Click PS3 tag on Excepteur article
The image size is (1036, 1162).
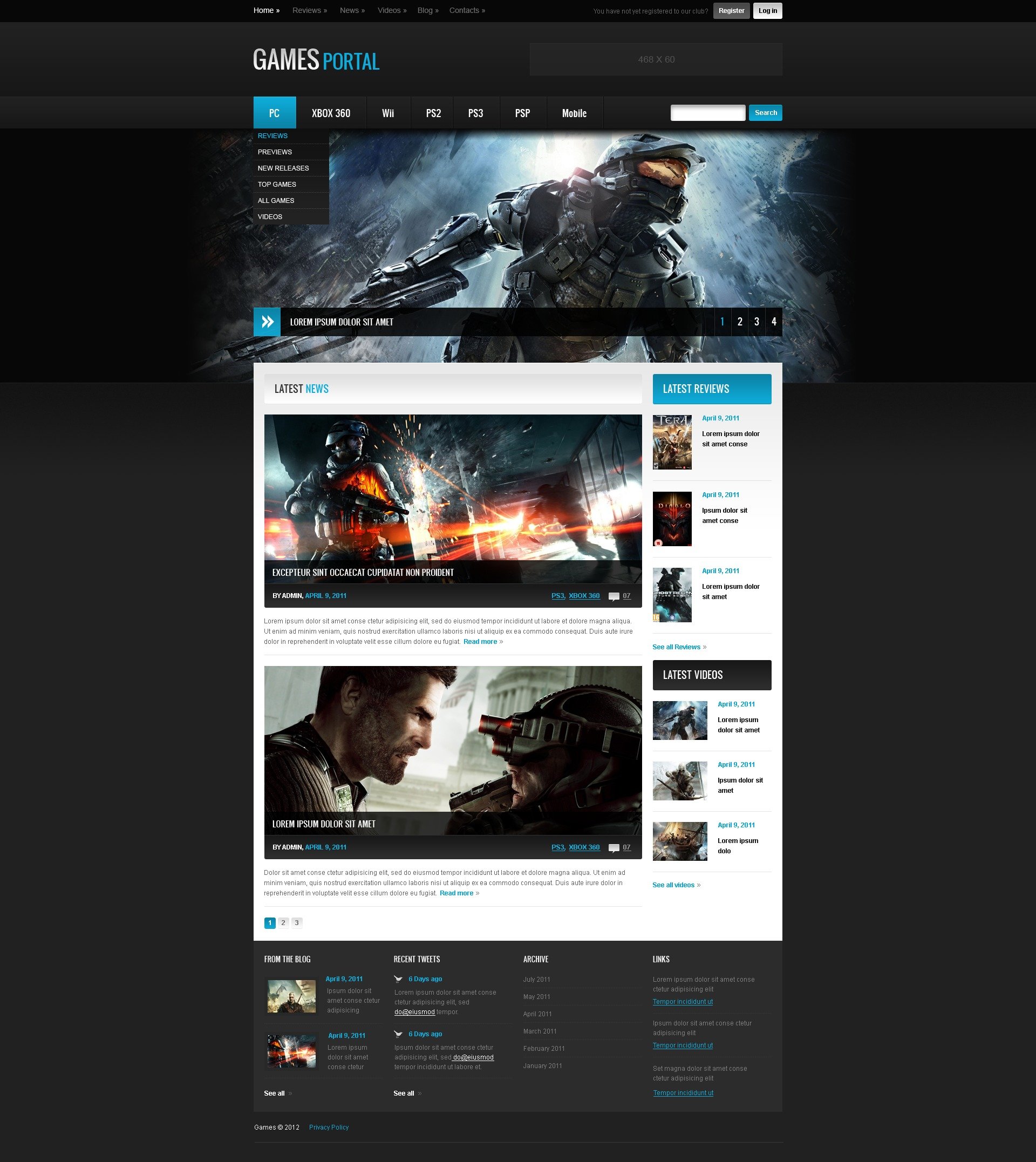click(558, 596)
